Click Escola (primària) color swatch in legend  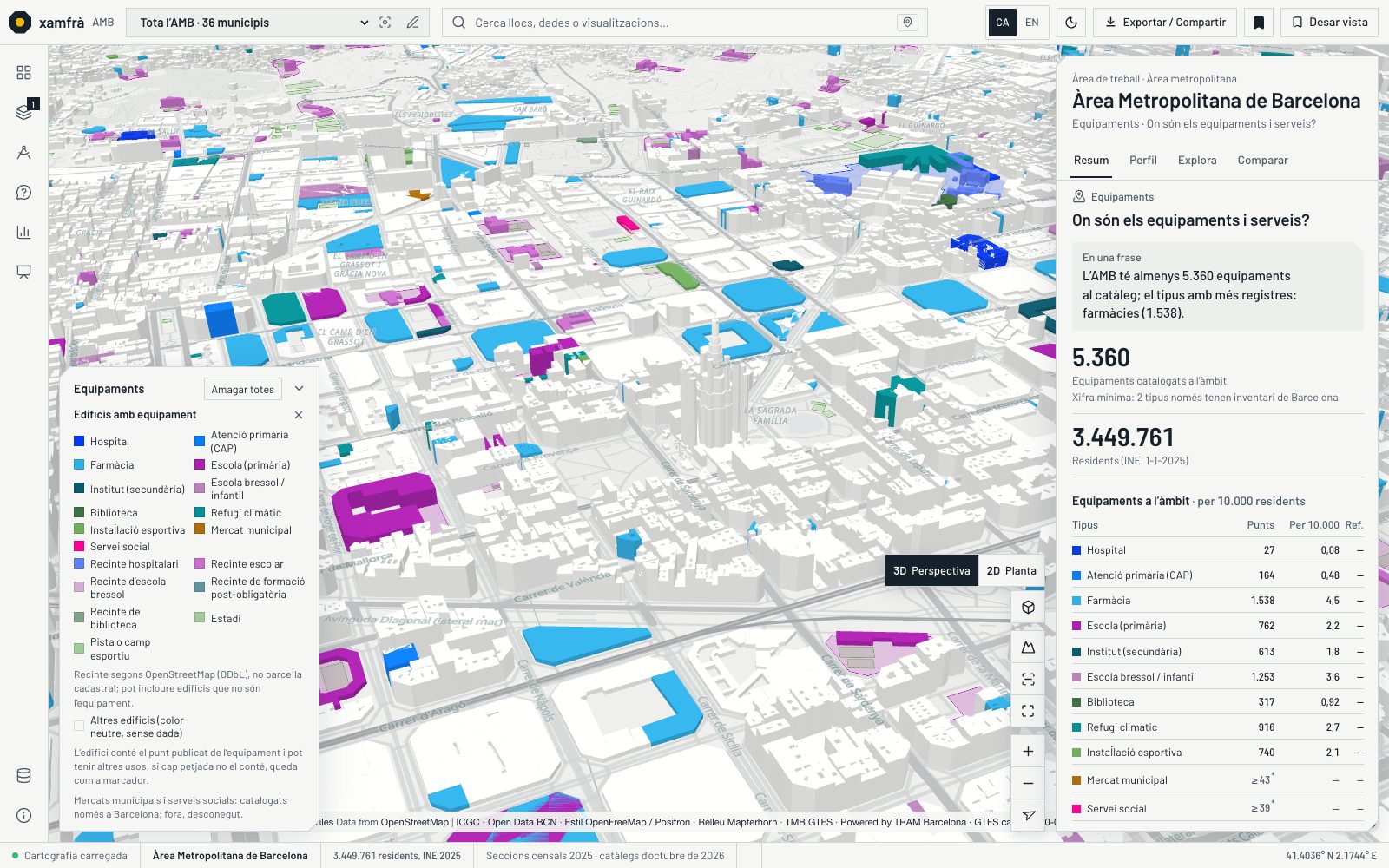(x=200, y=465)
